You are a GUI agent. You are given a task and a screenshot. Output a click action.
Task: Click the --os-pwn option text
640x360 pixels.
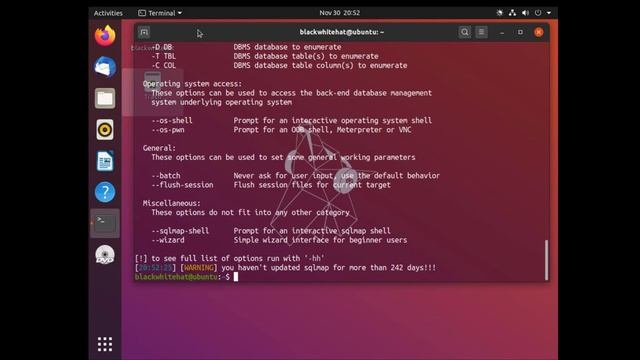[x=168, y=130]
